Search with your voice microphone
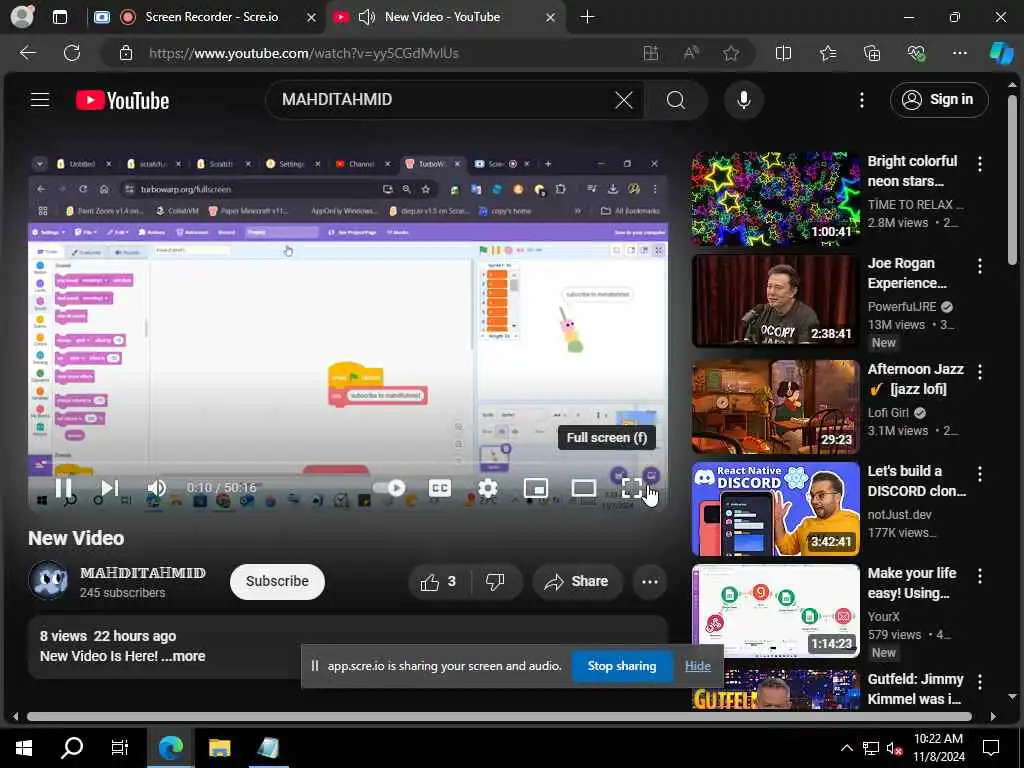 (x=743, y=100)
